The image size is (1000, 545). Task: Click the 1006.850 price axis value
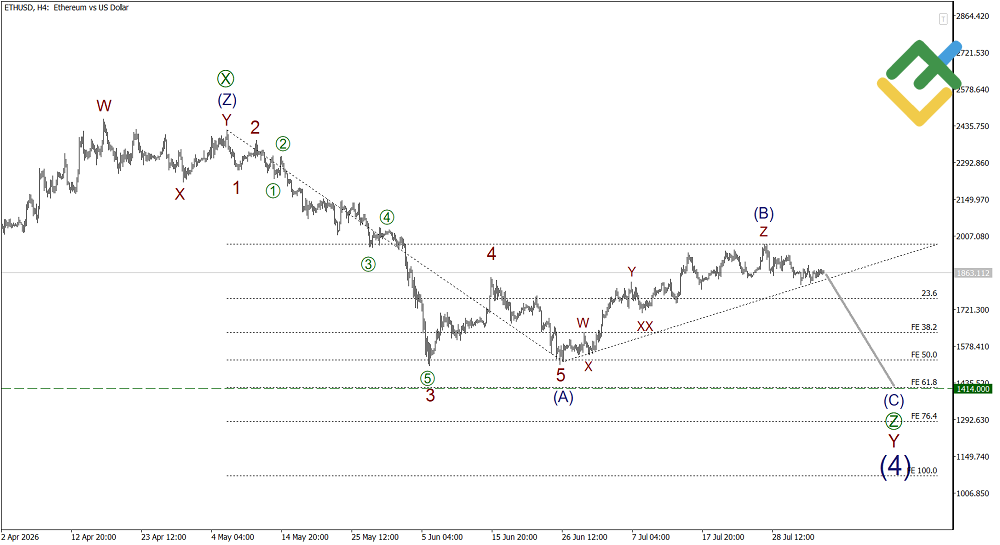coord(973,493)
